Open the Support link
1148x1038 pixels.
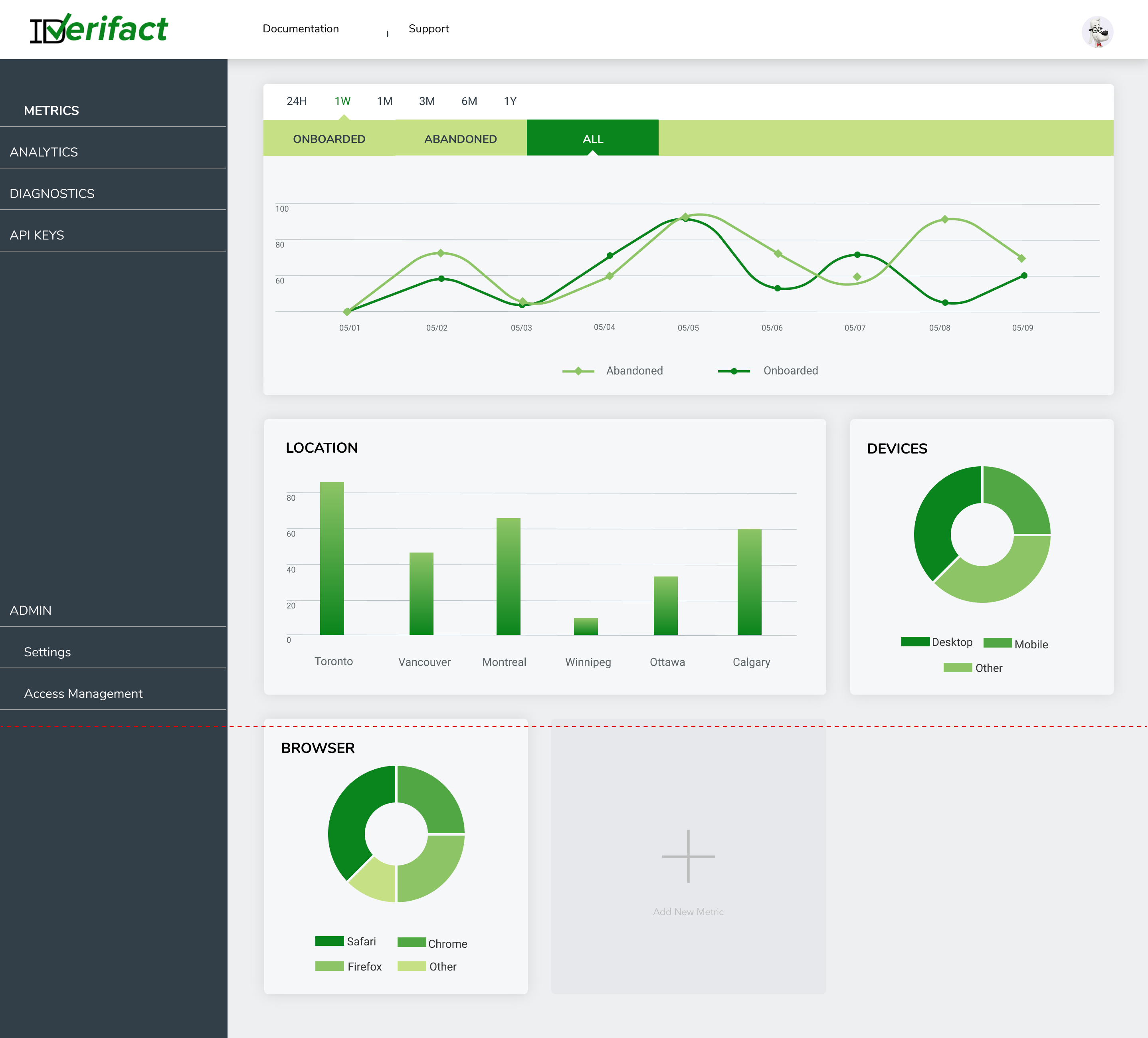click(428, 29)
